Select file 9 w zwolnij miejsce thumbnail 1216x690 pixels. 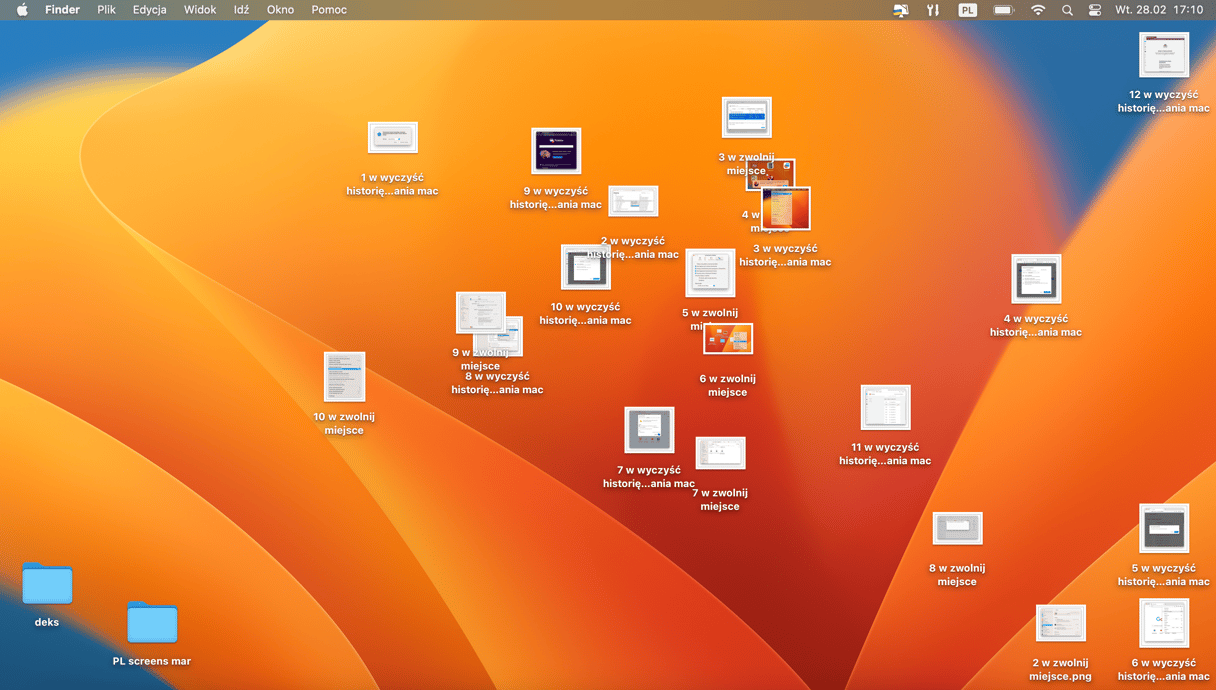(481, 313)
